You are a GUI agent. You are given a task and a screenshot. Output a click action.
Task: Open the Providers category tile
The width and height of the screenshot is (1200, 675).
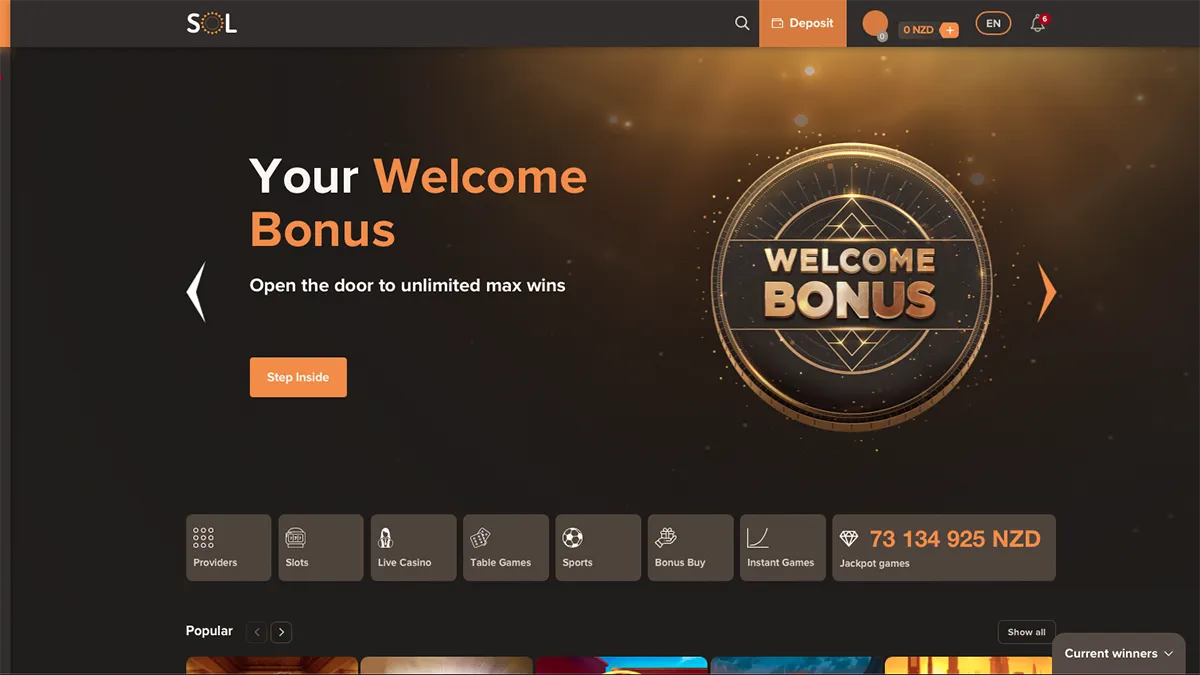pos(228,547)
